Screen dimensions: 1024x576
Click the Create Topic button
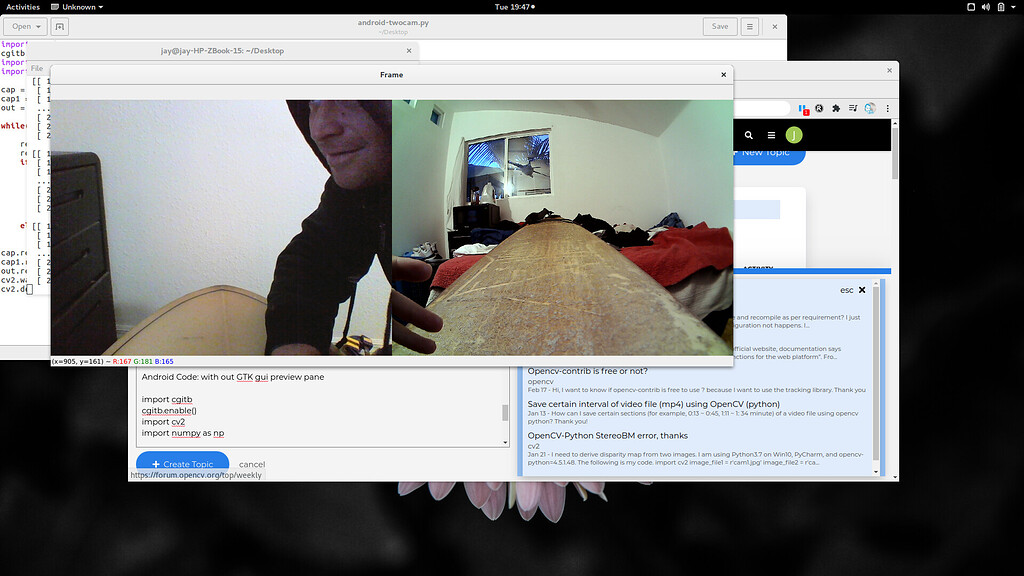(x=183, y=463)
